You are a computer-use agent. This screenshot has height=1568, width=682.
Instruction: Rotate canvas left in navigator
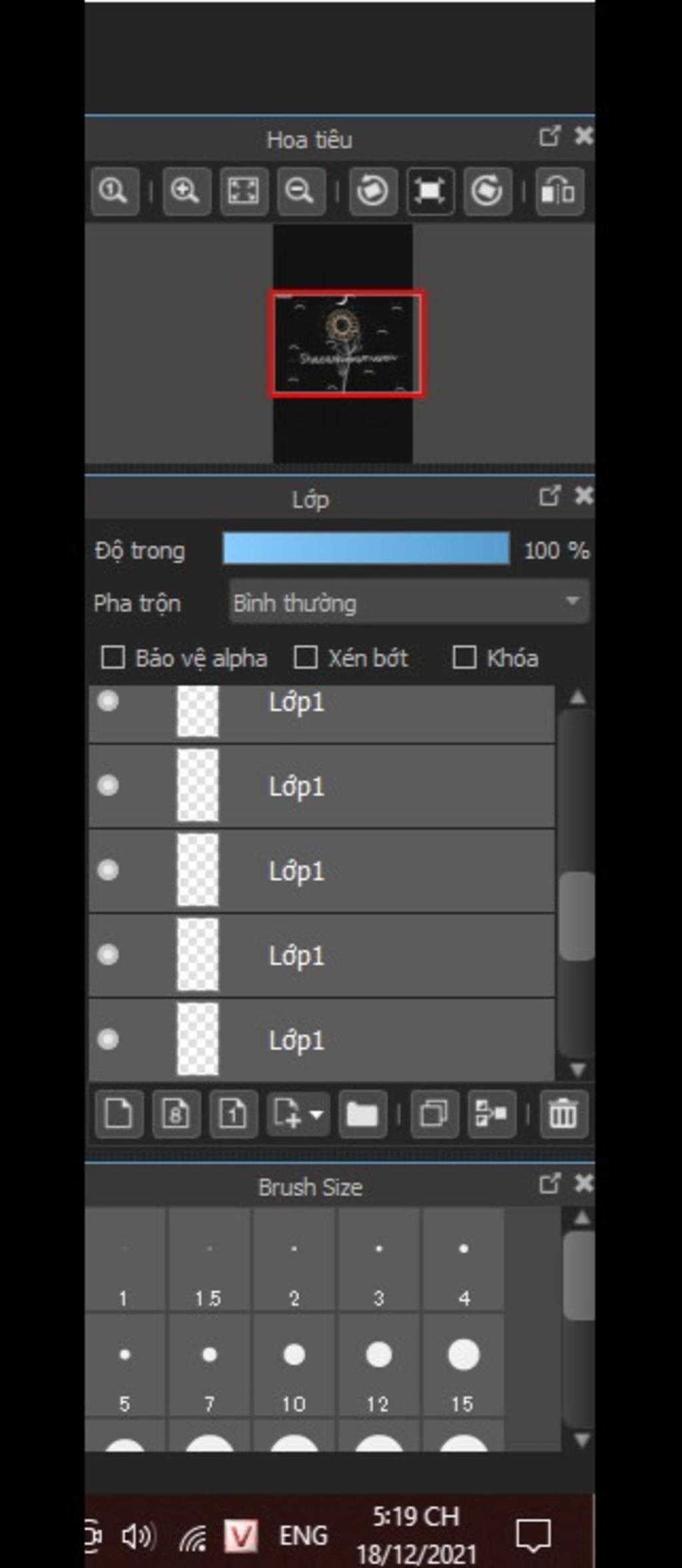pos(372,192)
